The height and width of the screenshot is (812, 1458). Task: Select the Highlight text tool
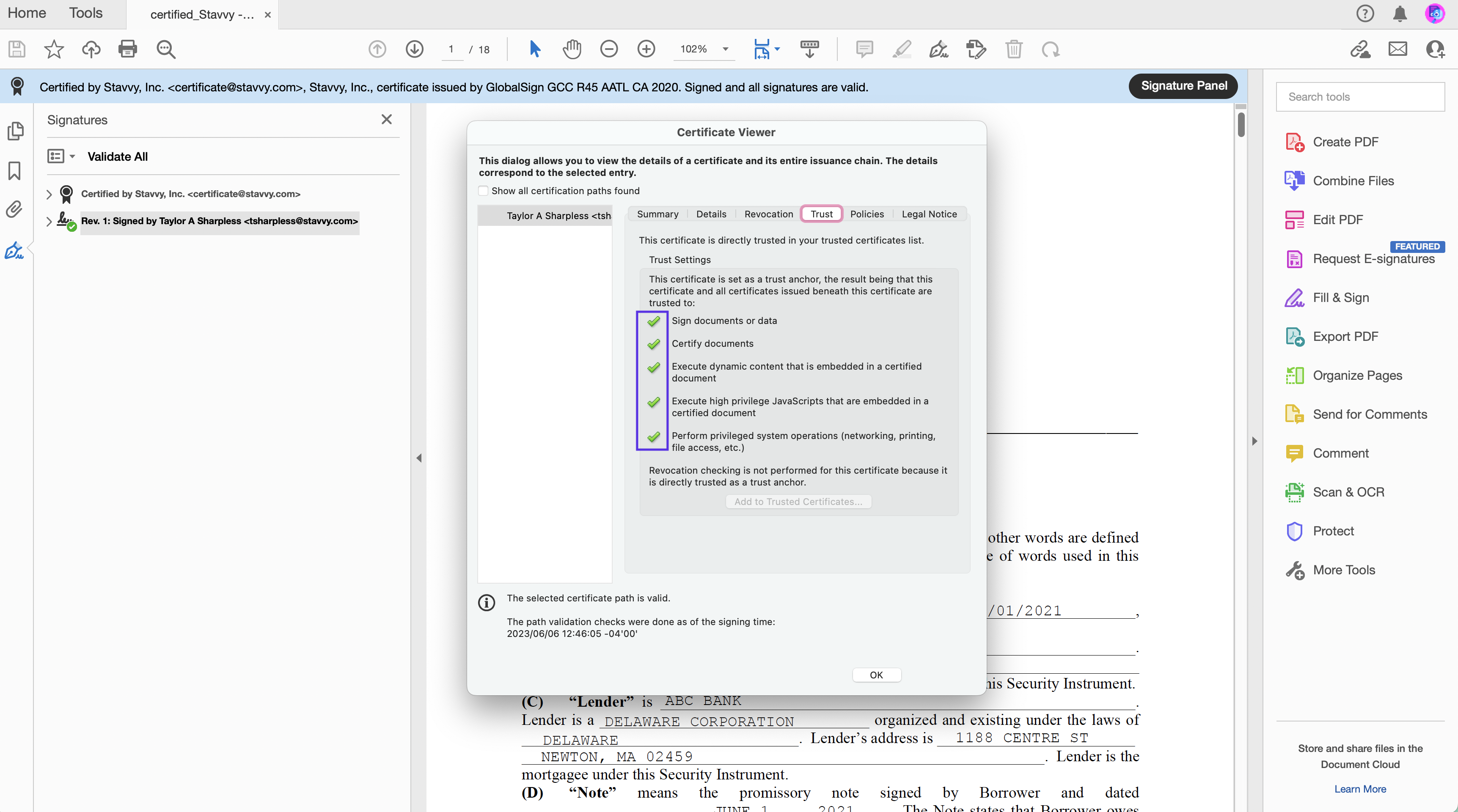[x=902, y=49]
